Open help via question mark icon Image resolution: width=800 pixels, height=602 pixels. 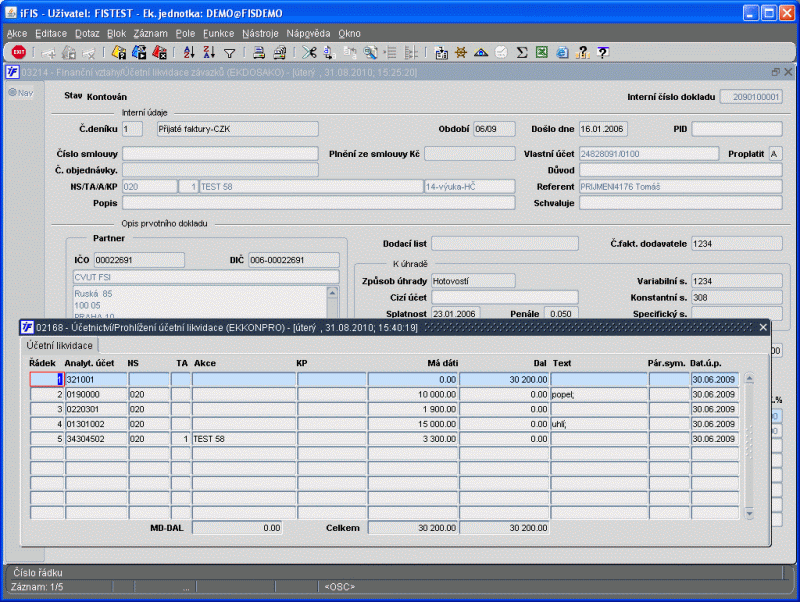tap(603, 52)
